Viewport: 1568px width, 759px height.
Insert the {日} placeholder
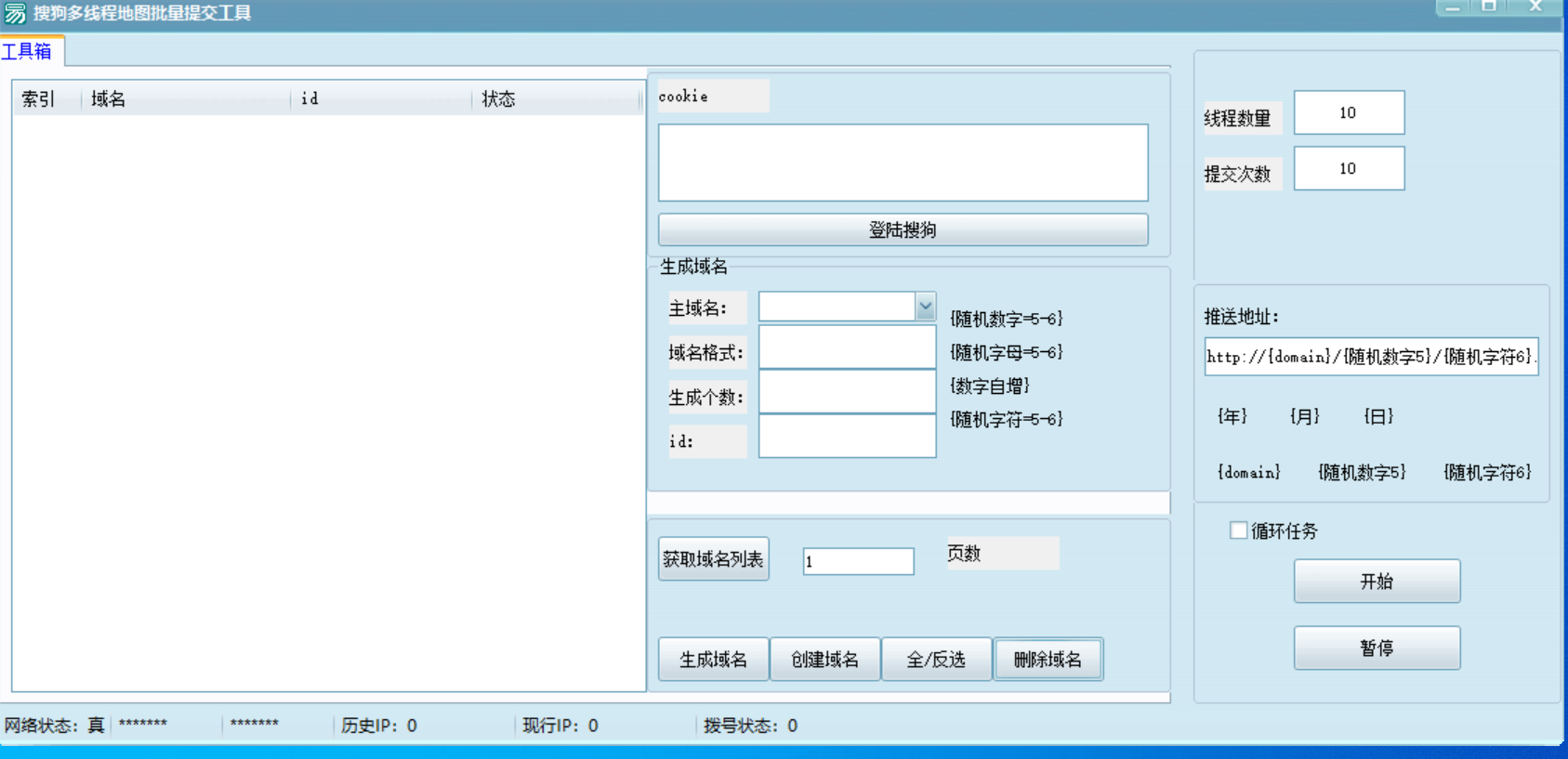1378,416
